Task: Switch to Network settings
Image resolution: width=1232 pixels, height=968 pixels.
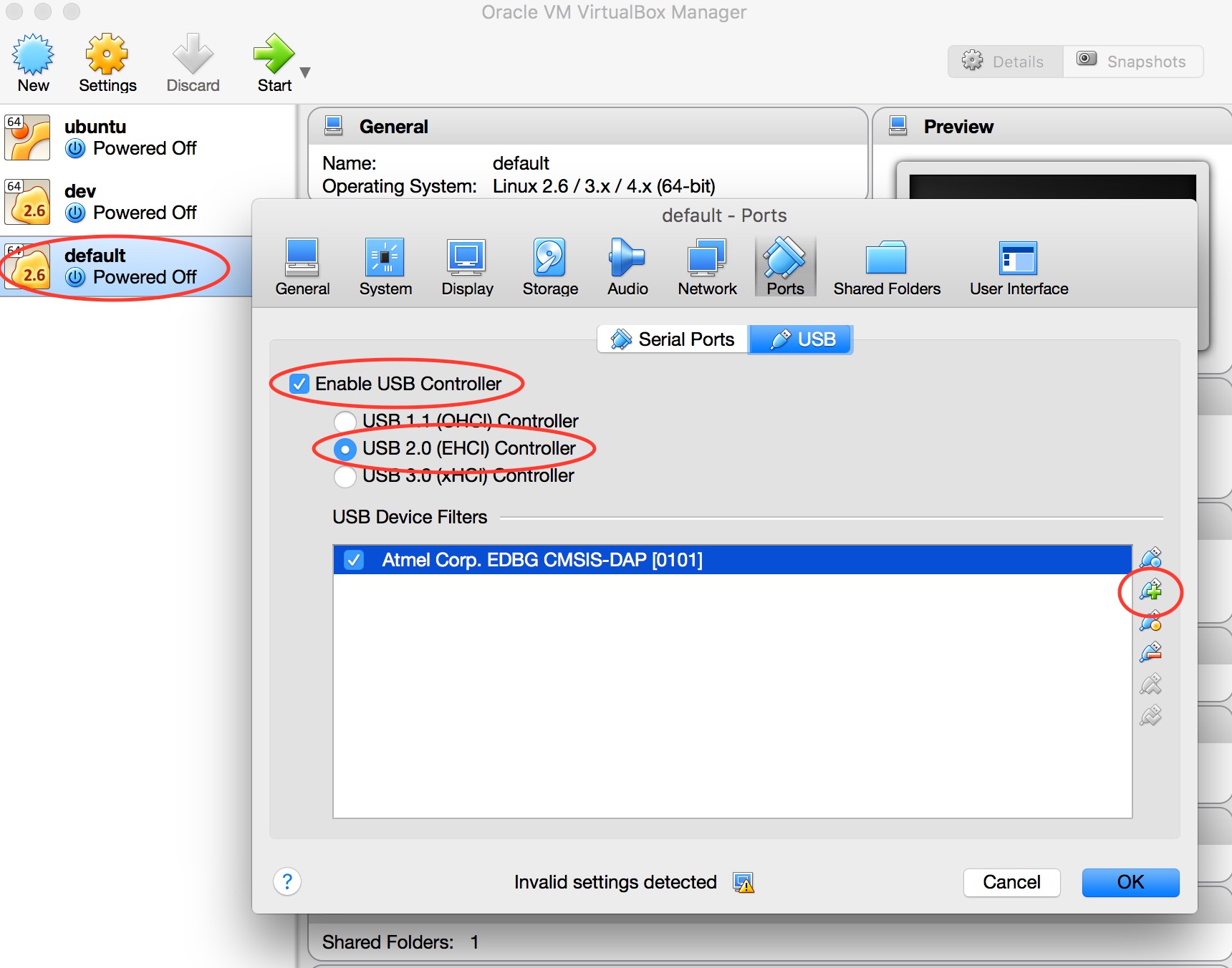Action: 706,265
